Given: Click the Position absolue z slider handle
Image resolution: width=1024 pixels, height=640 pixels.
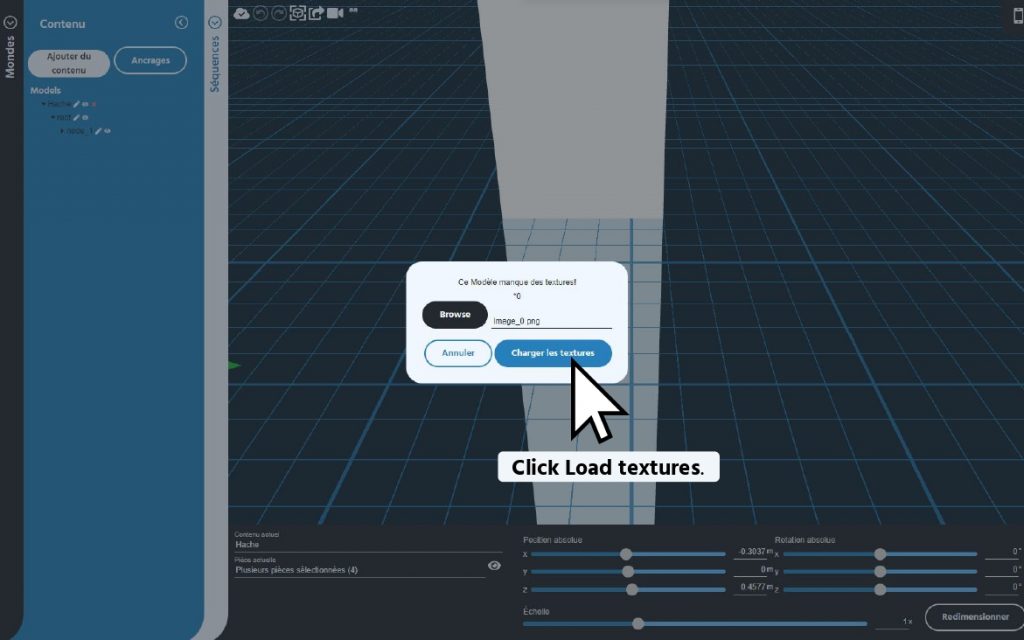Looking at the screenshot, I should click(x=632, y=590).
